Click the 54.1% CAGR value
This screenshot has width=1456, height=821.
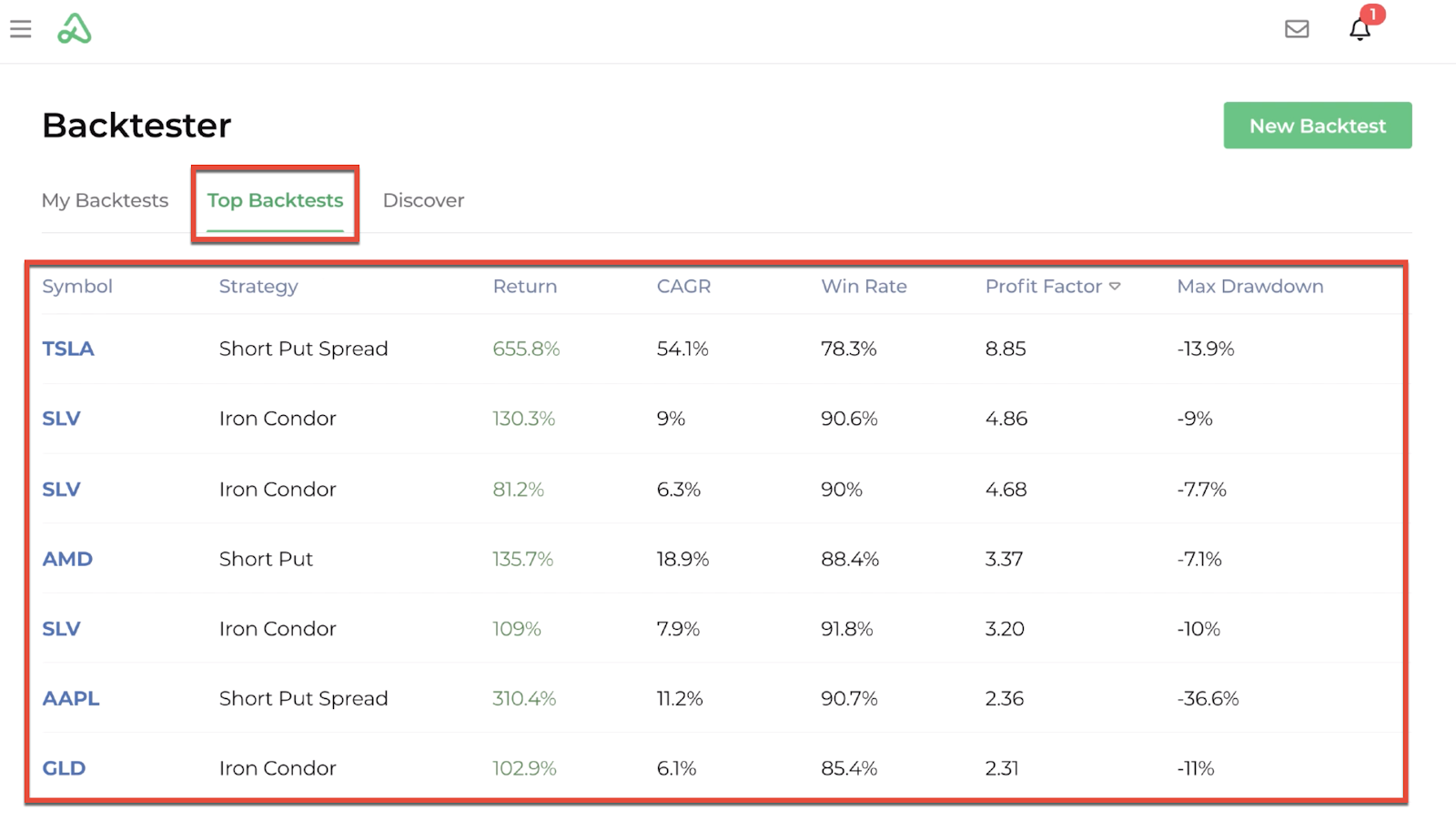coord(682,349)
